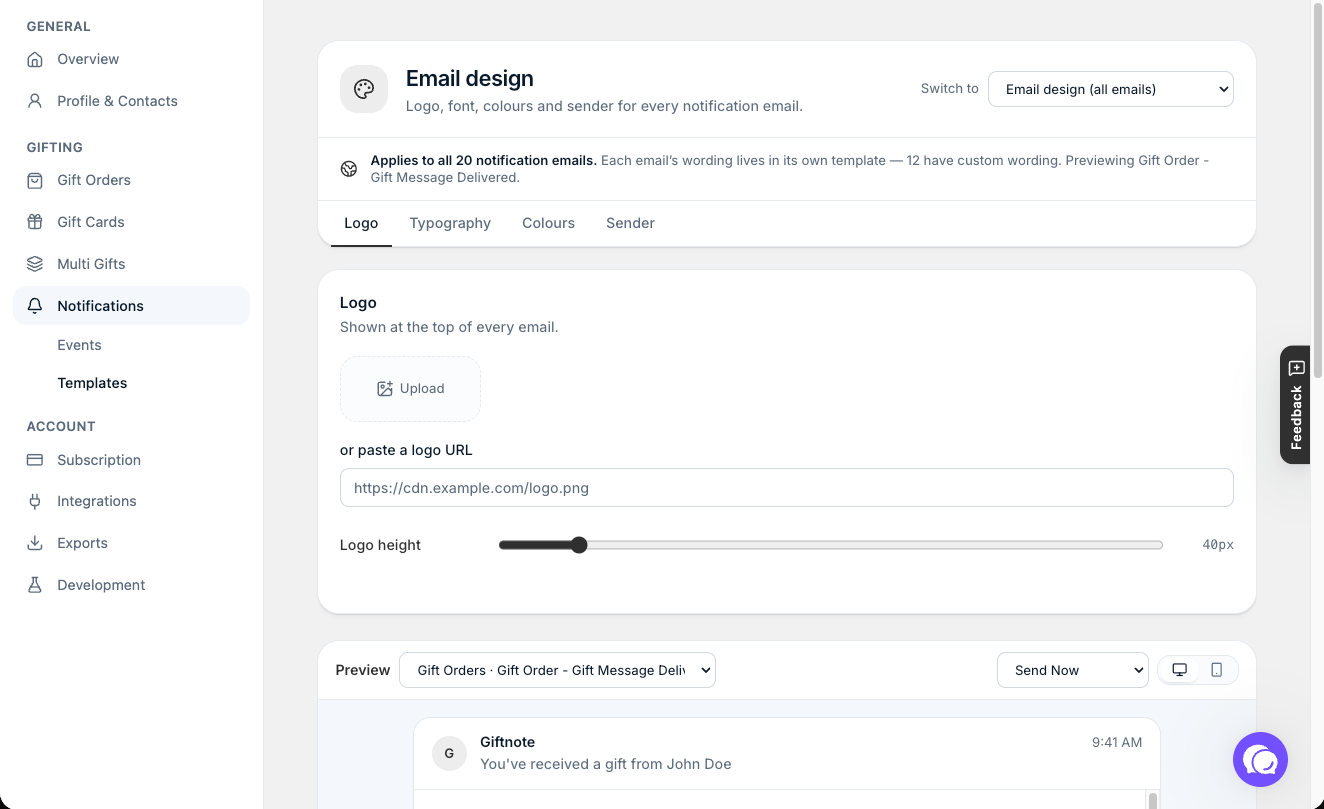The height and width of the screenshot is (809, 1324).
Task: Switch preview to mobile view
Action: (x=1217, y=670)
